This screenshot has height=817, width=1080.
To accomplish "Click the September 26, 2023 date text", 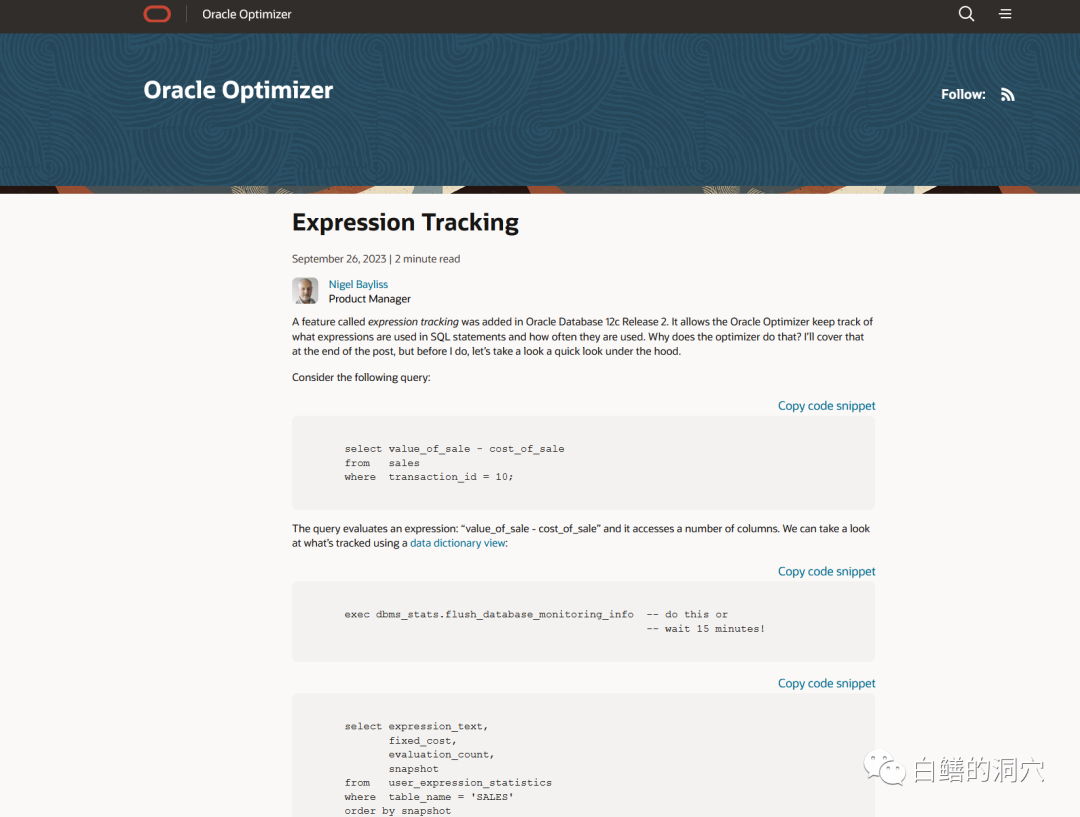I will pyautogui.click(x=339, y=259).
